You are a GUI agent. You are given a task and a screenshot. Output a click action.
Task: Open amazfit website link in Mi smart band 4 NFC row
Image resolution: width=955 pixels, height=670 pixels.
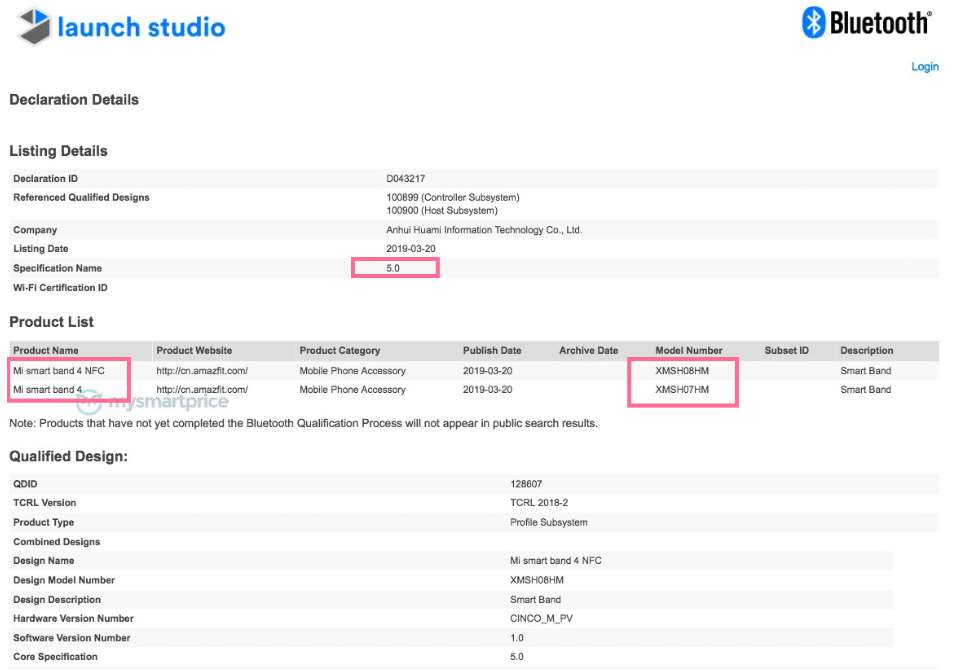(x=202, y=371)
